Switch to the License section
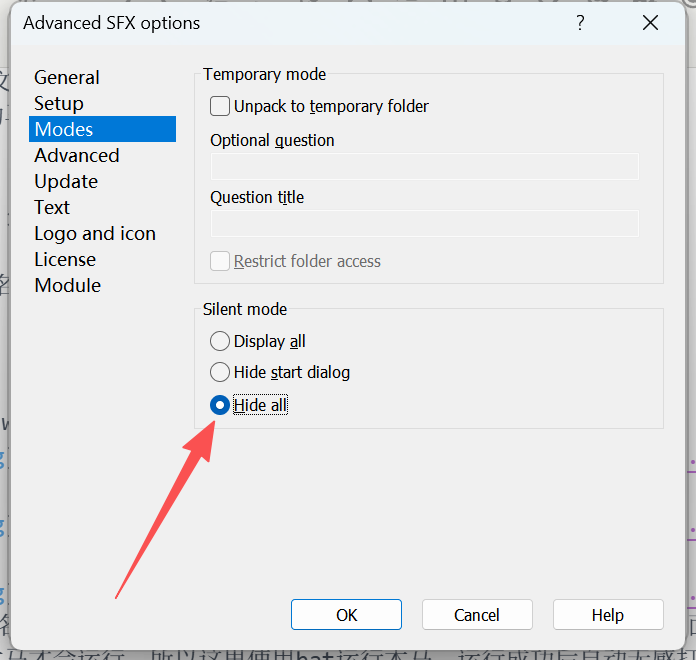This screenshot has height=660, width=696. [65, 259]
